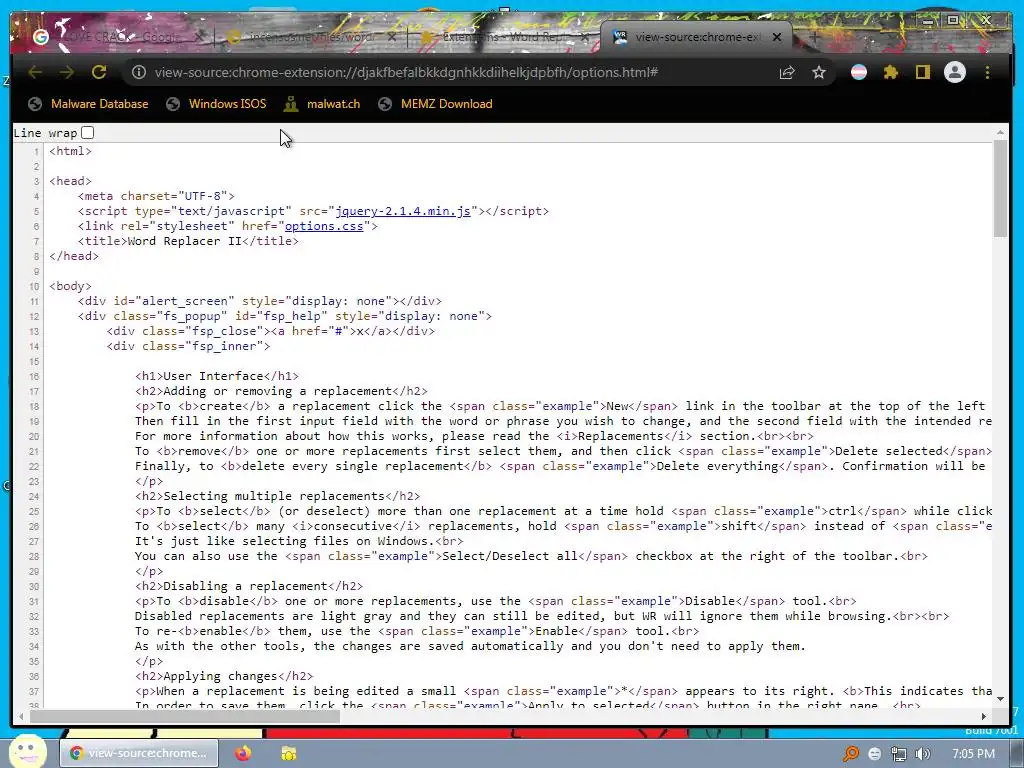
Task: Click vertical scrollbar up arrow
Action: (x=1000, y=133)
